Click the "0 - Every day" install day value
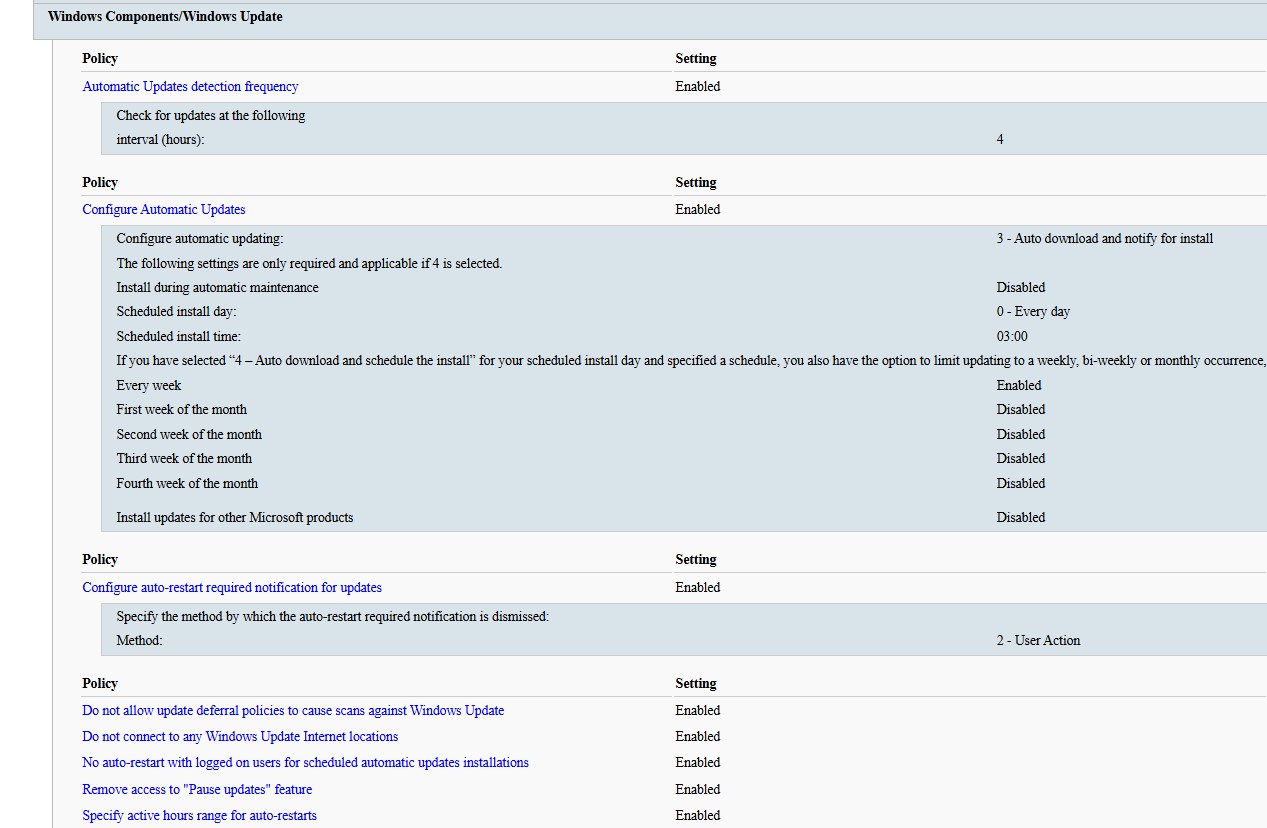Screen dimensions: 1267x828 click(x=1033, y=312)
